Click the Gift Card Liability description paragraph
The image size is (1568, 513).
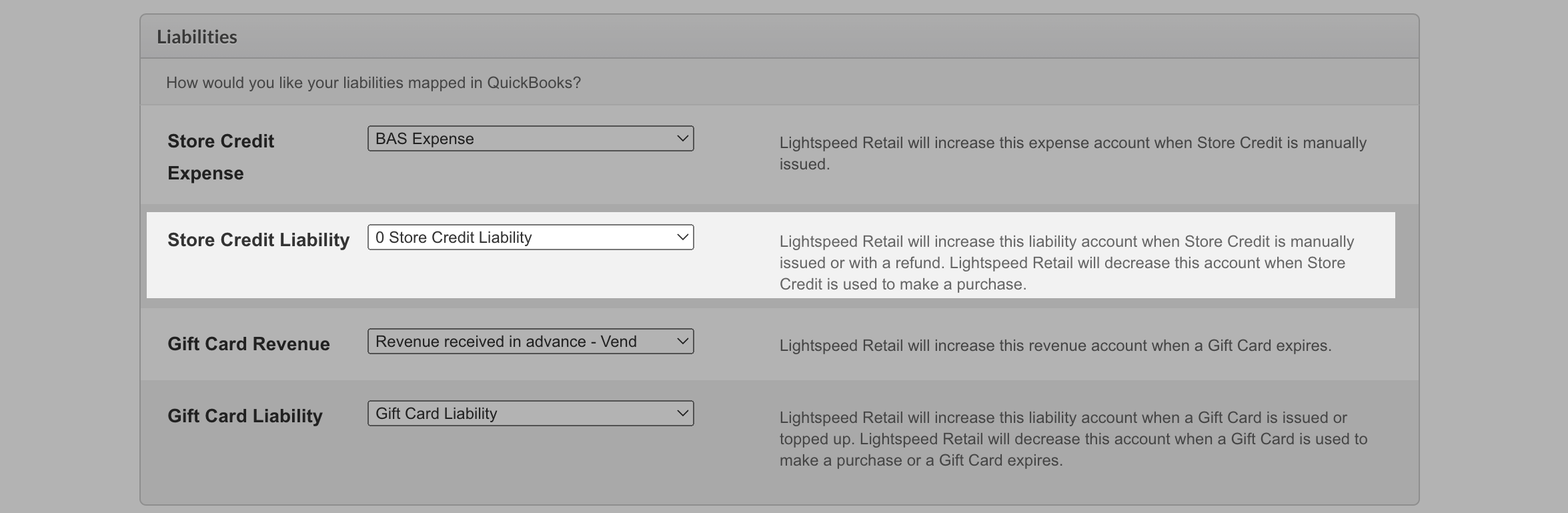tap(1072, 439)
